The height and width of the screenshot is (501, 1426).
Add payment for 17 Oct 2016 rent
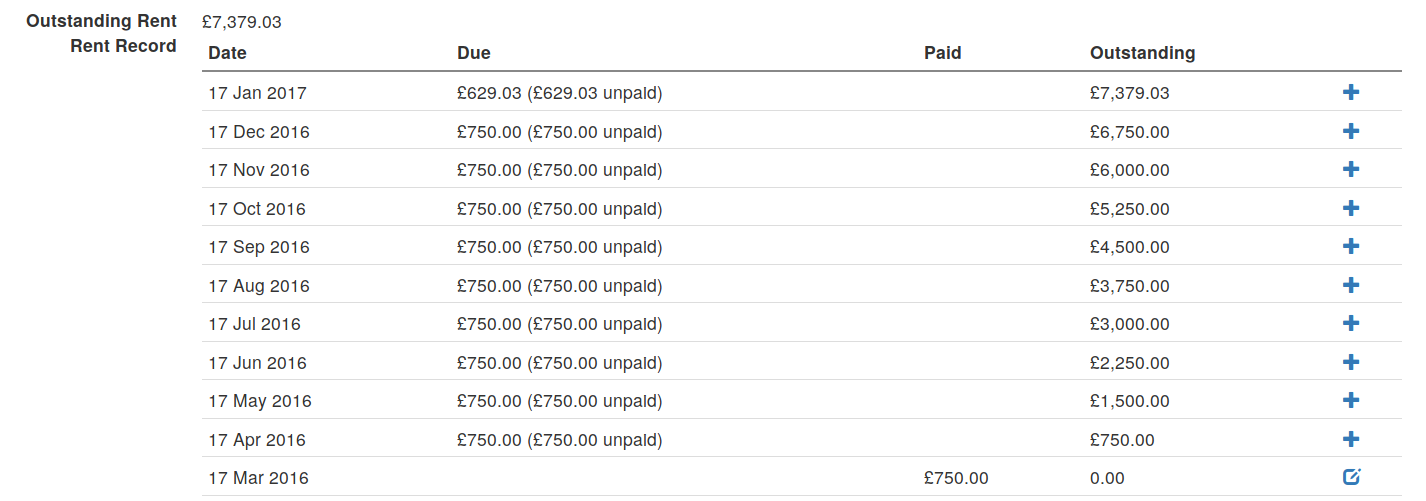click(x=1350, y=208)
